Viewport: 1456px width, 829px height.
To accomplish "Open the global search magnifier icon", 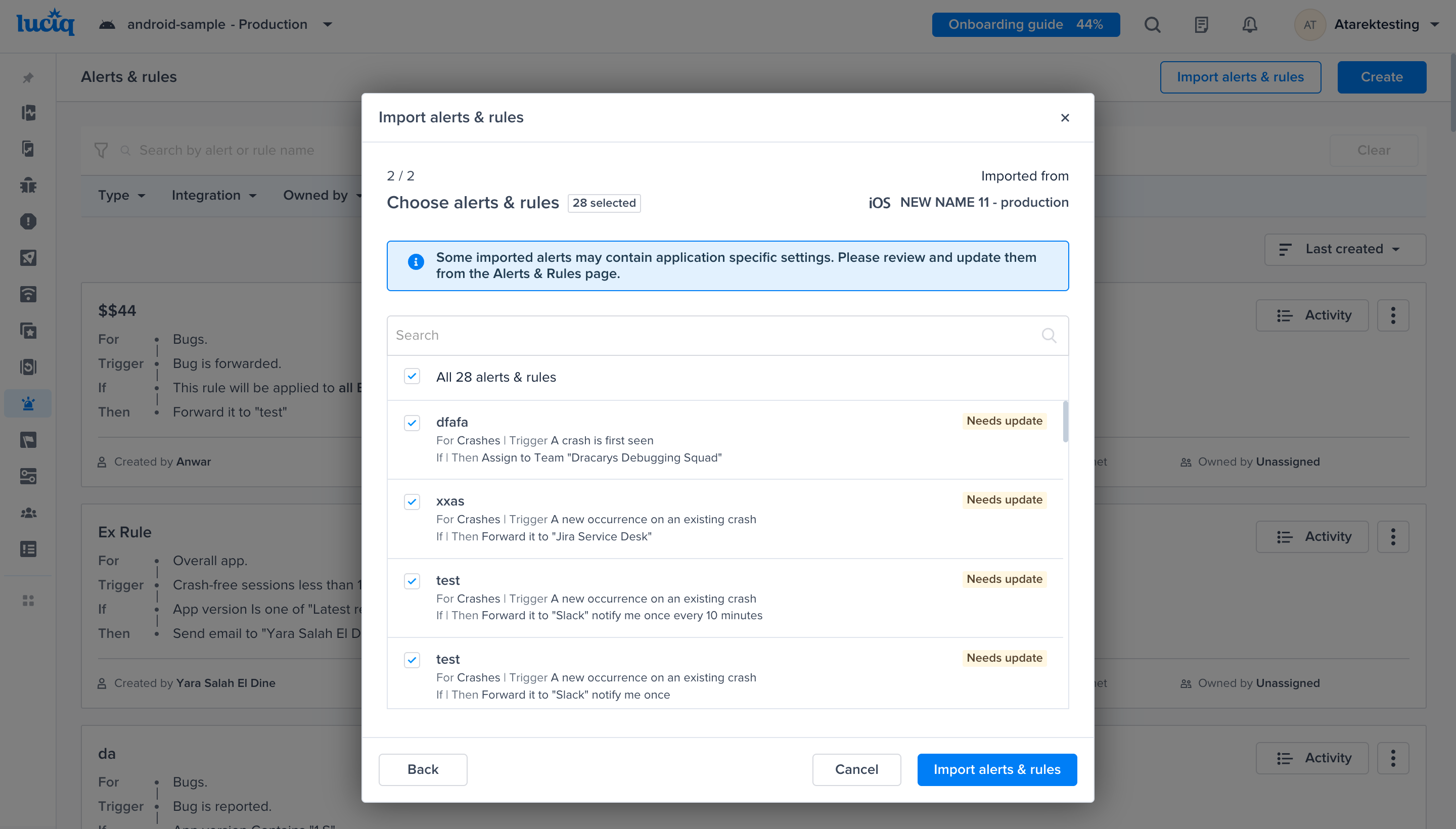I will tap(1152, 24).
